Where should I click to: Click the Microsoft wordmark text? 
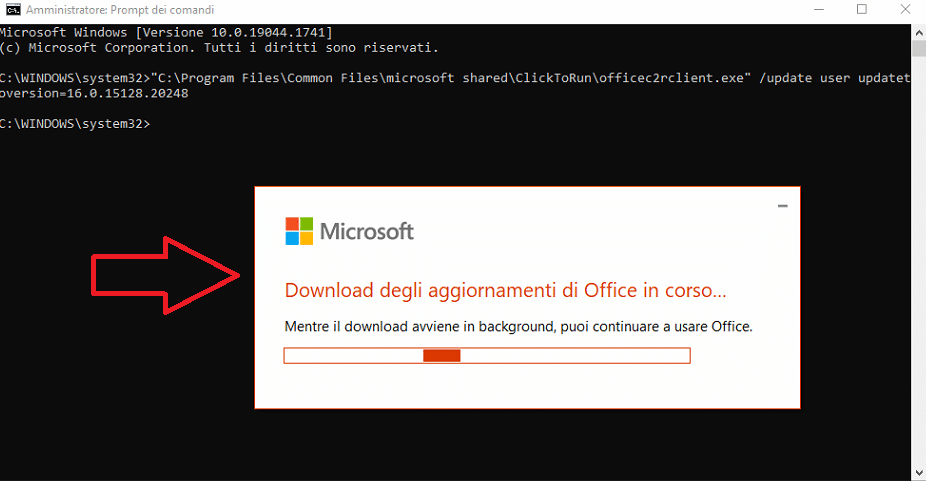pyautogui.click(x=367, y=231)
